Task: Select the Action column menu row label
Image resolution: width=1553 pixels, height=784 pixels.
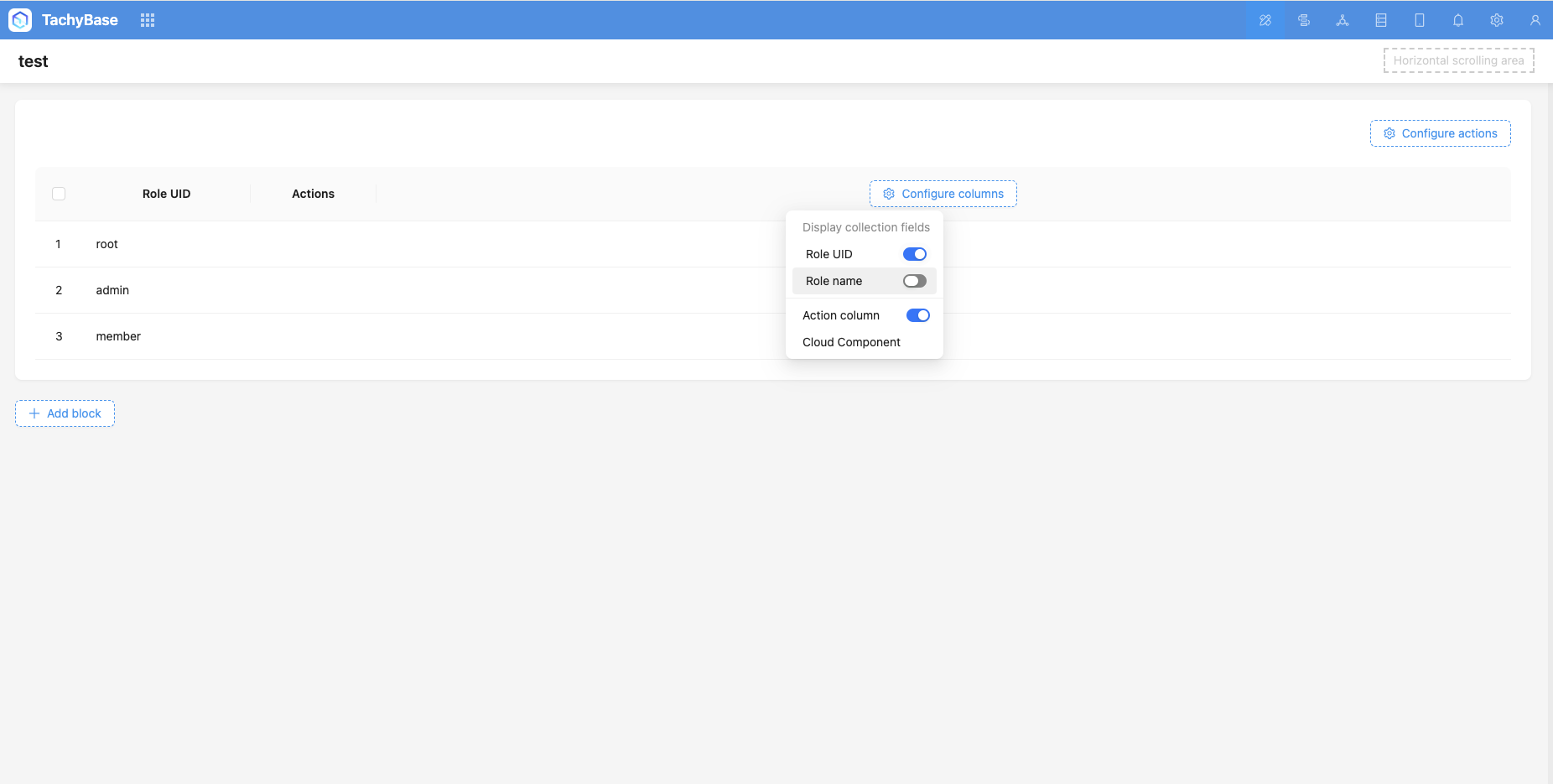Action: [841, 315]
